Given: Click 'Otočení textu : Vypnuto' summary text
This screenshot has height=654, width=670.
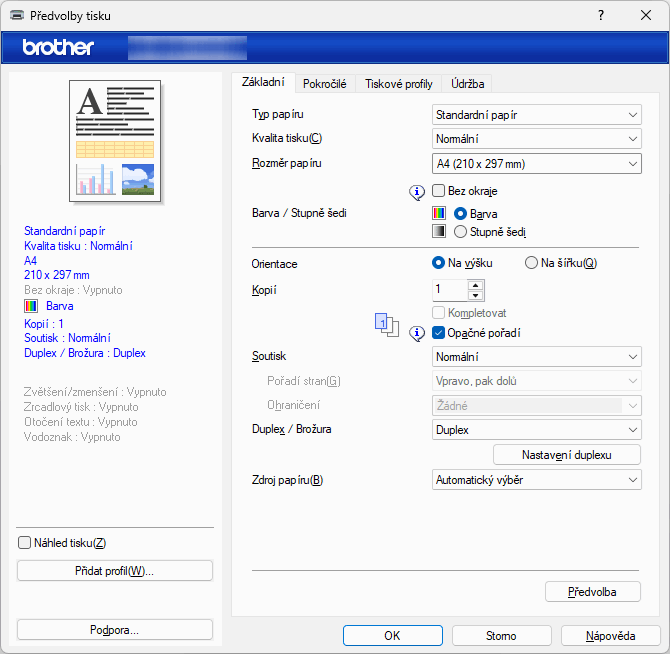Looking at the screenshot, I should (x=81, y=422).
